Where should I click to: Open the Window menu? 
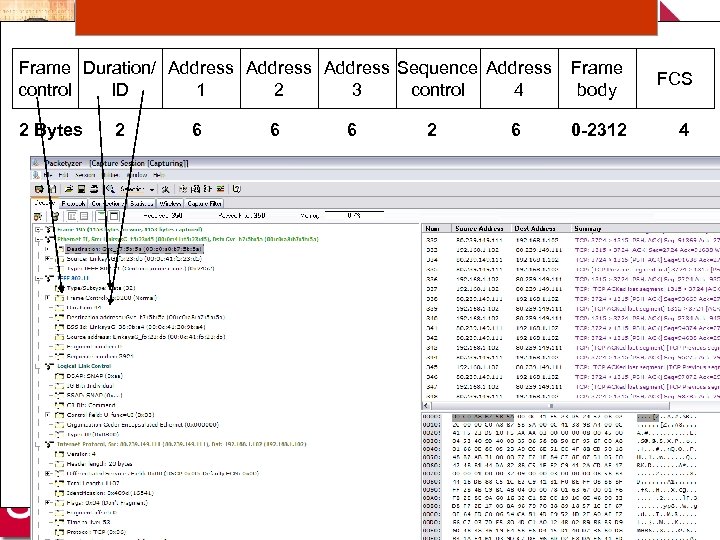(x=137, y=175)
